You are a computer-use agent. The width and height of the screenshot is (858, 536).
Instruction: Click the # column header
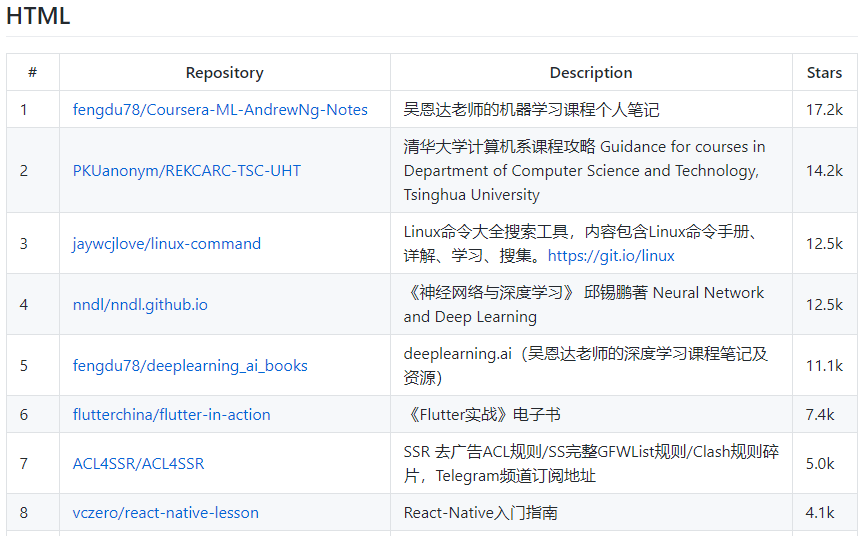pos(33,72)
